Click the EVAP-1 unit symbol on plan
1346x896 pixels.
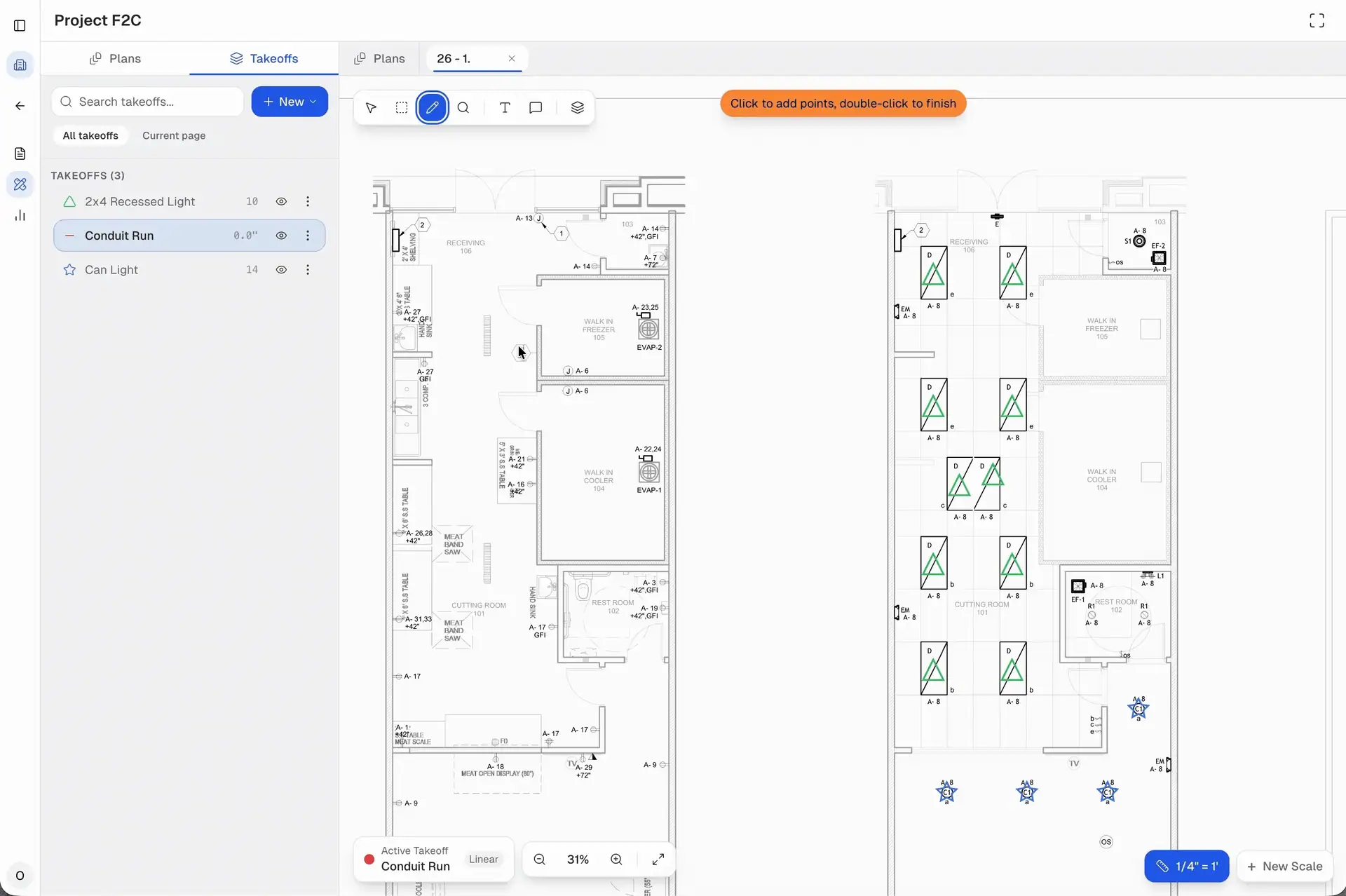tap(648, 472)
